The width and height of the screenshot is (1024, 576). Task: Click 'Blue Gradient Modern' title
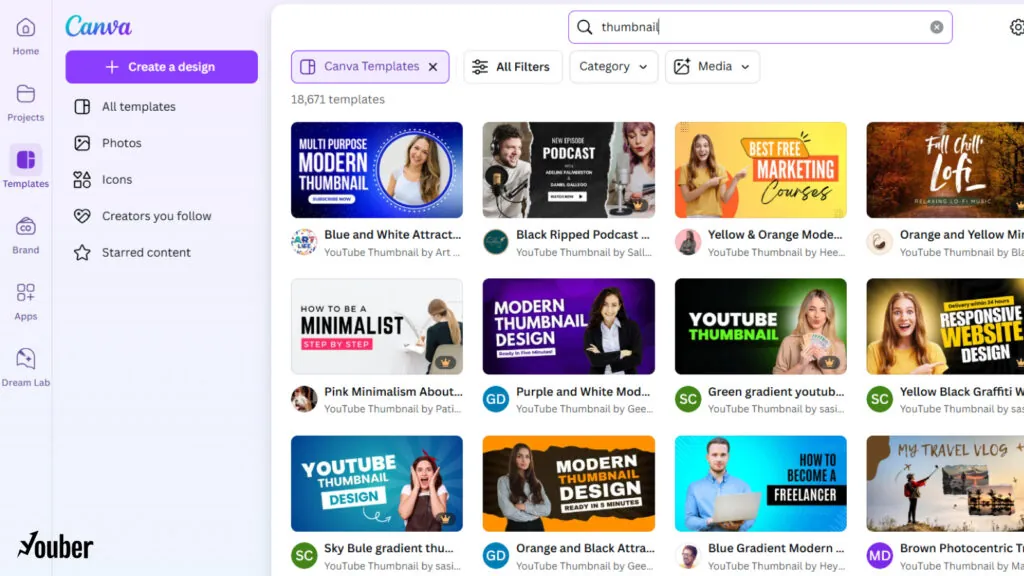[776, 548]
